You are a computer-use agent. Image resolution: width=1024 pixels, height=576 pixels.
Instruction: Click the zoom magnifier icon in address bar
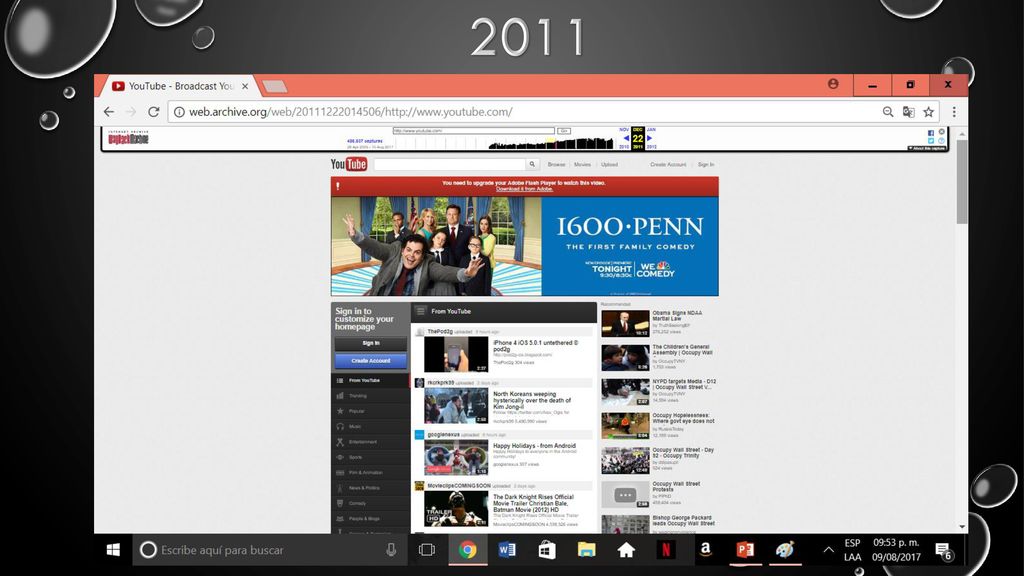(x=888, y=112)
